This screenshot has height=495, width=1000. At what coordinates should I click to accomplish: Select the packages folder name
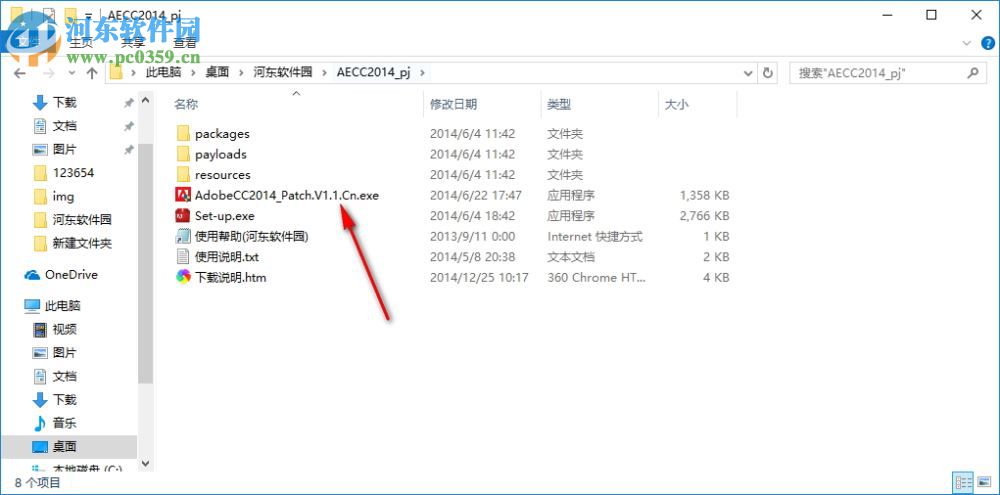click(222, 134)
